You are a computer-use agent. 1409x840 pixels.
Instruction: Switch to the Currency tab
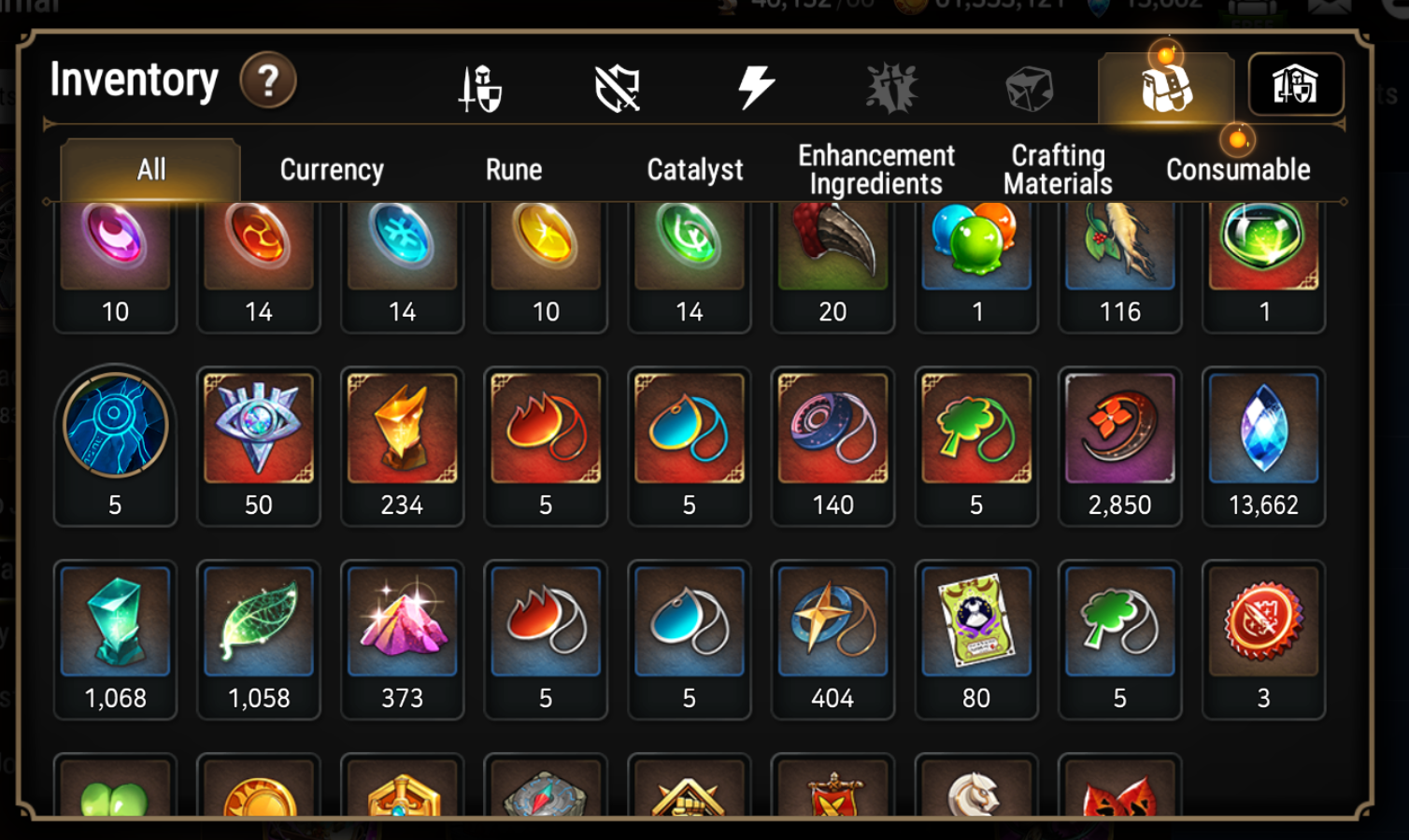coord(332,169)
